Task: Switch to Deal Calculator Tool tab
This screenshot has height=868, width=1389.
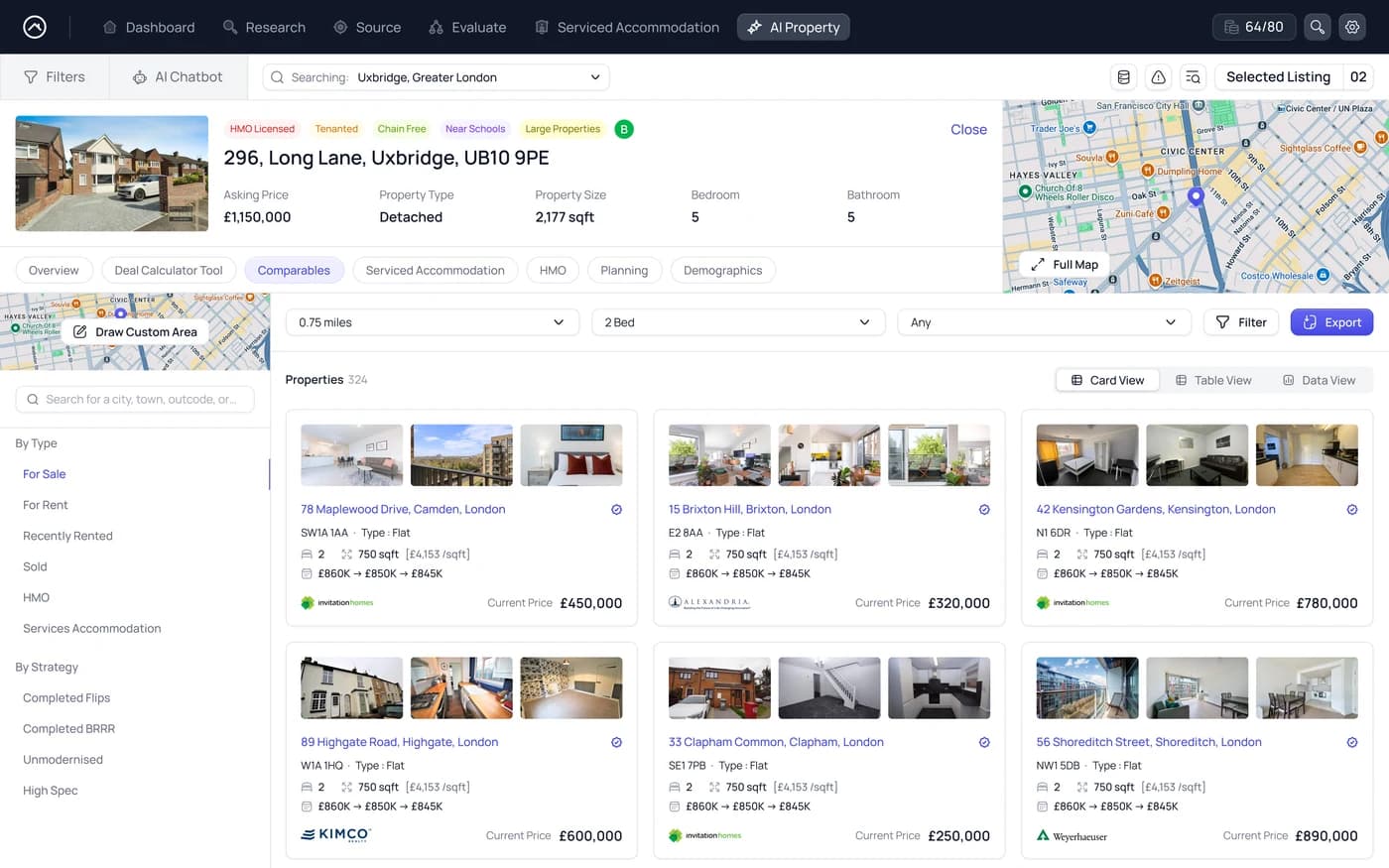Action: tap(169, 270)
